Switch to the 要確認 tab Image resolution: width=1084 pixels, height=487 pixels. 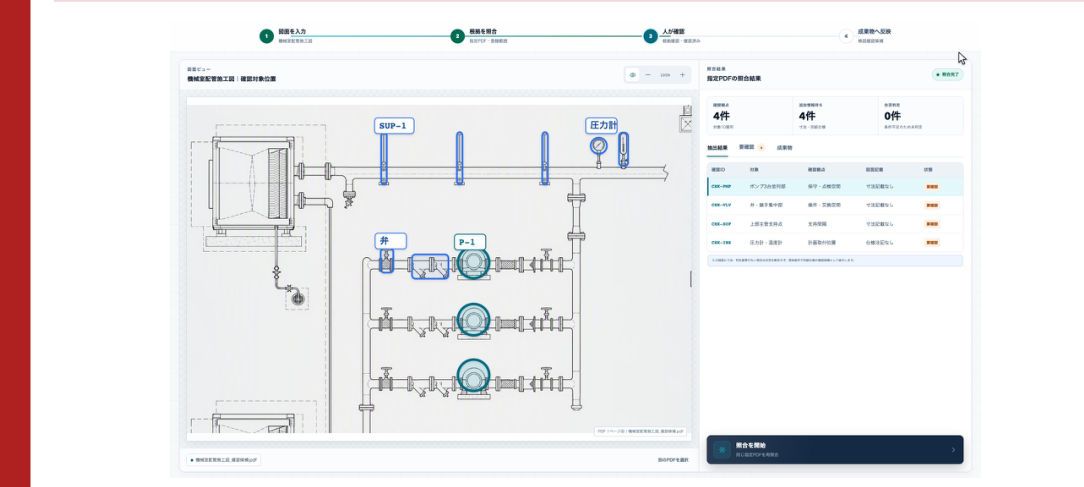click(751, 148)
